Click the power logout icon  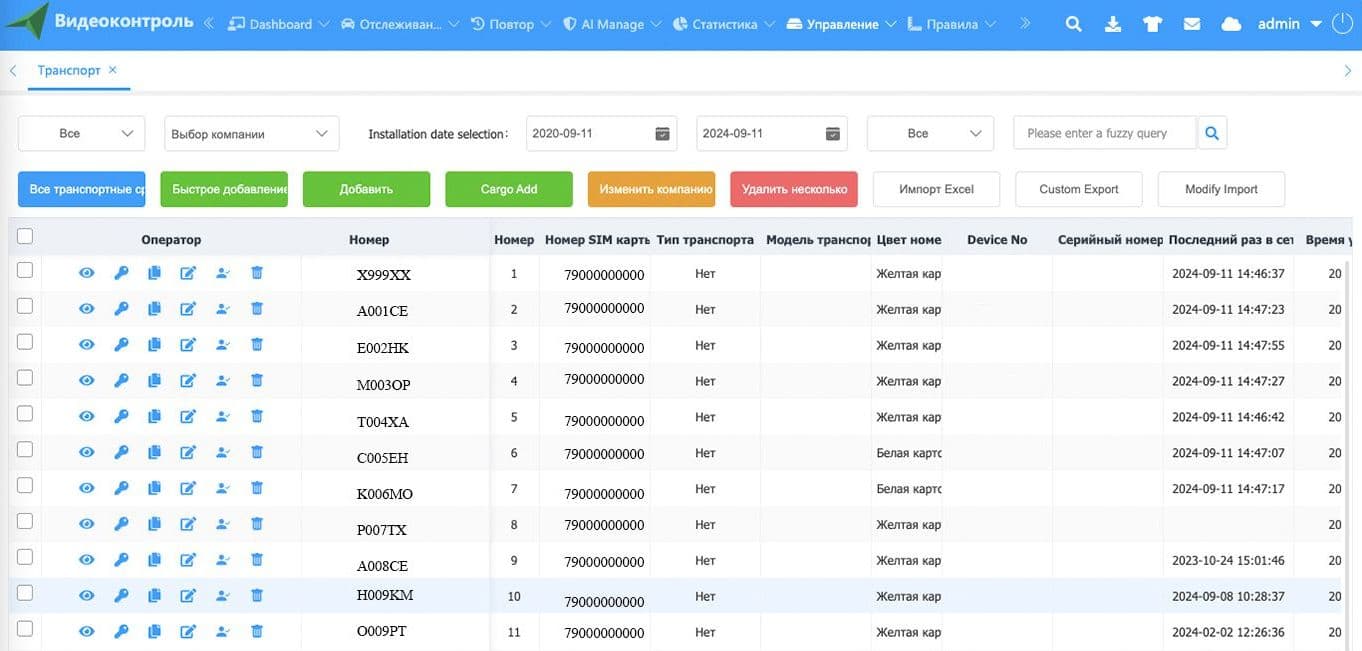tap(1342, 24)
